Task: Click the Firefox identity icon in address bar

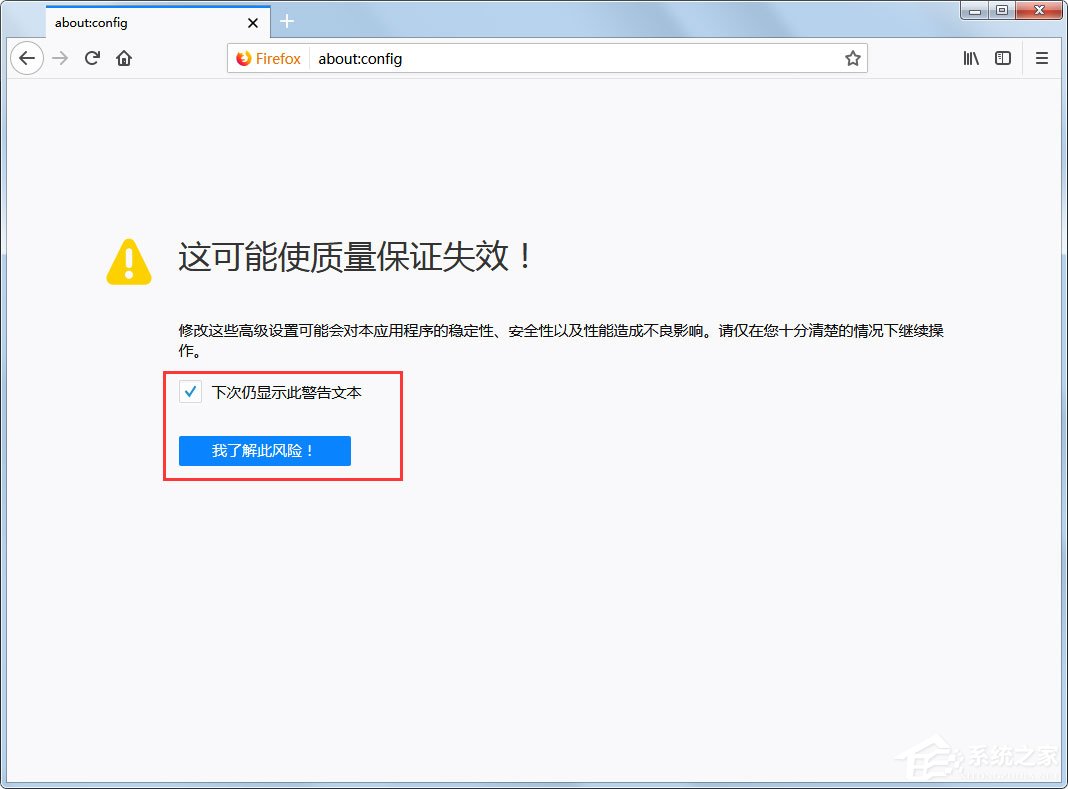Action: click(243, 59)
